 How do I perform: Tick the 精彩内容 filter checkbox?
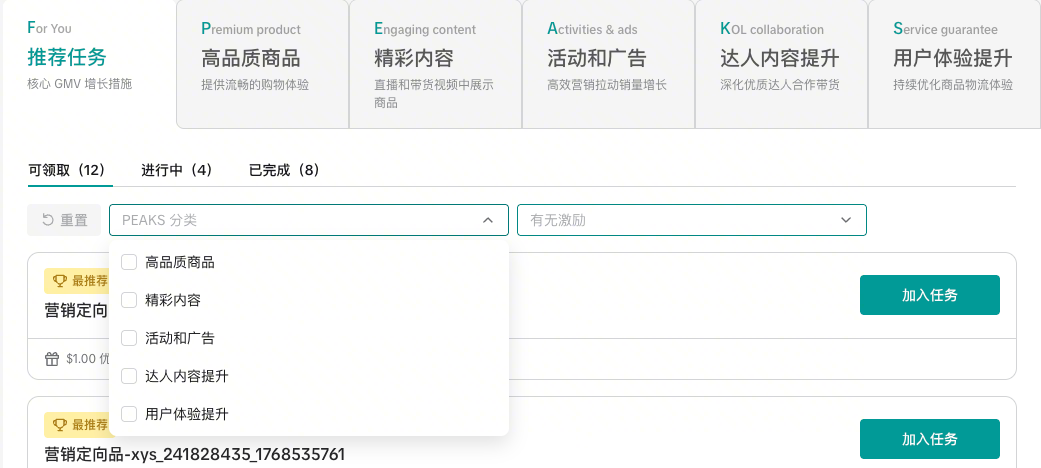point(129,300)
